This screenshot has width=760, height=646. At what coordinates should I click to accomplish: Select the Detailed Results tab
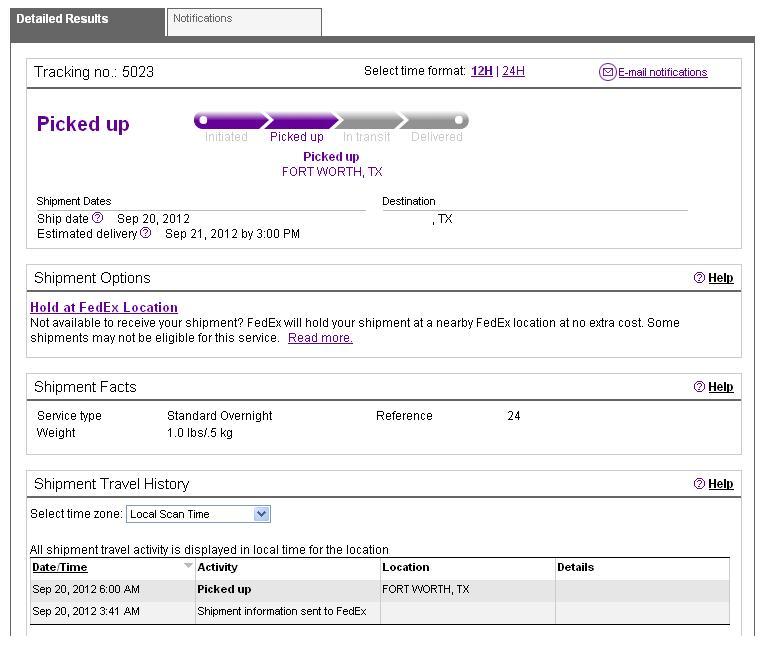point(87,22)
